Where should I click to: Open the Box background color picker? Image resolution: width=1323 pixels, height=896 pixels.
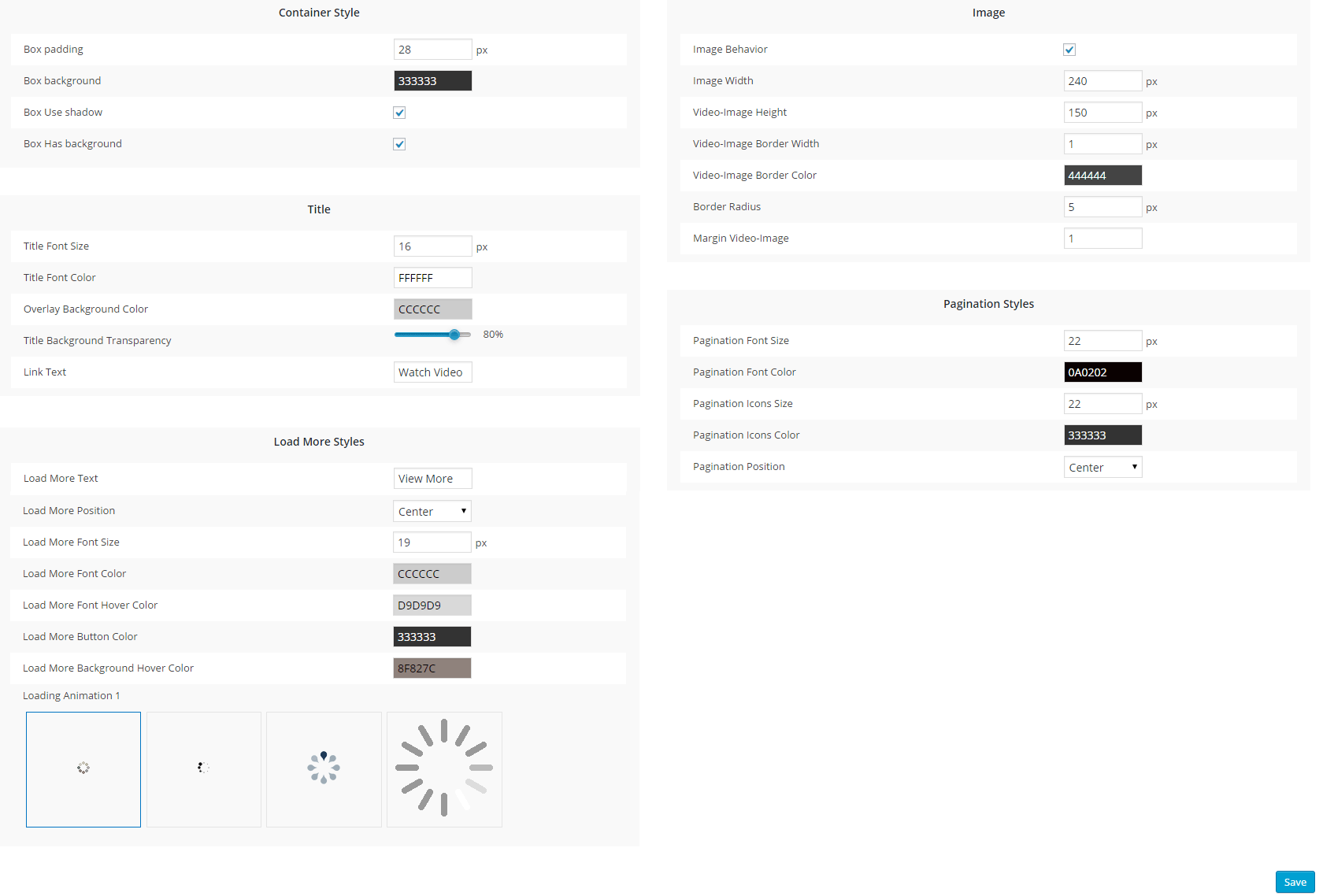point(432,81)
